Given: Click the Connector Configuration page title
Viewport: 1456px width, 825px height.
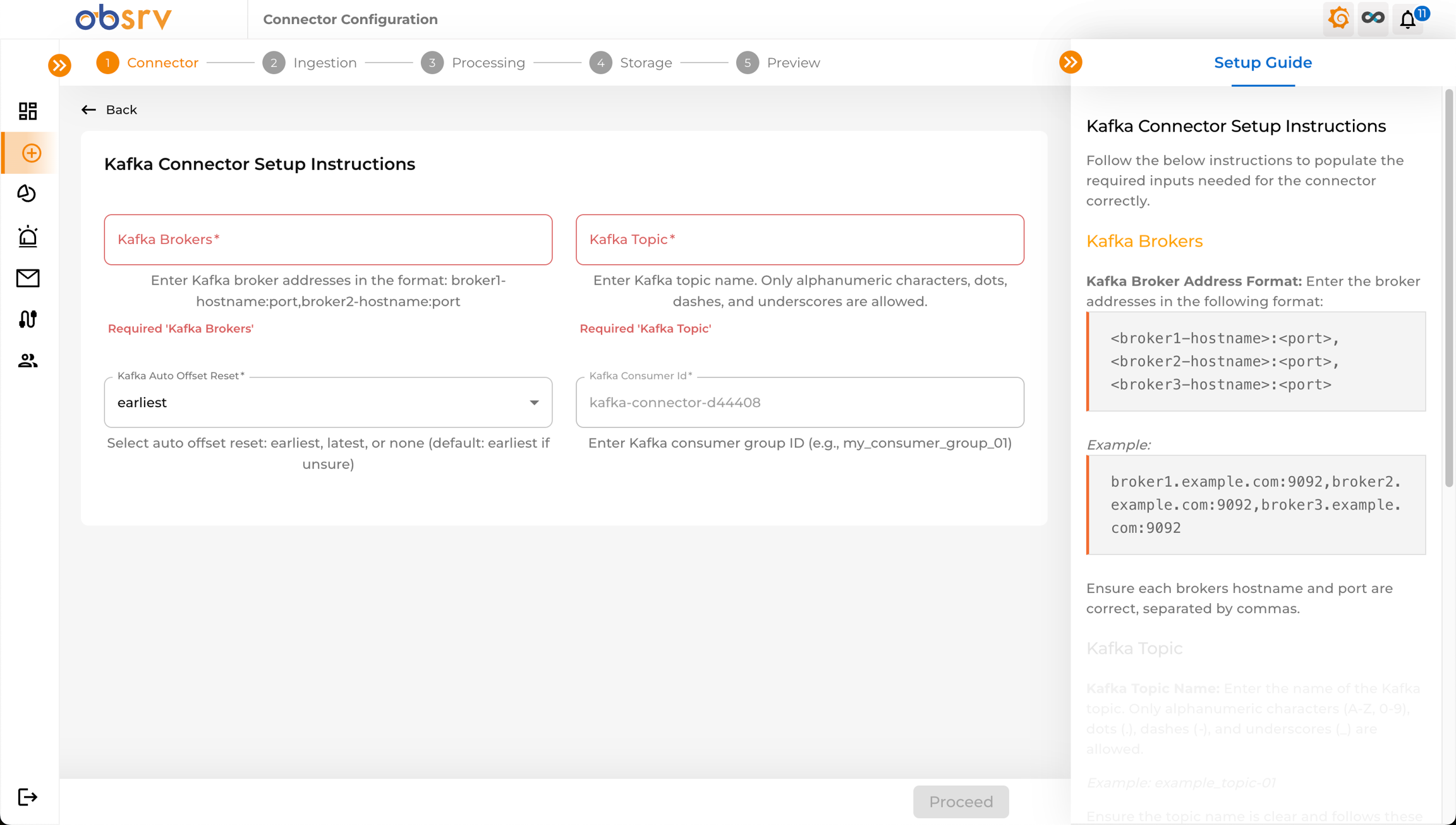Looking at the screenshot, I should 350,19.
